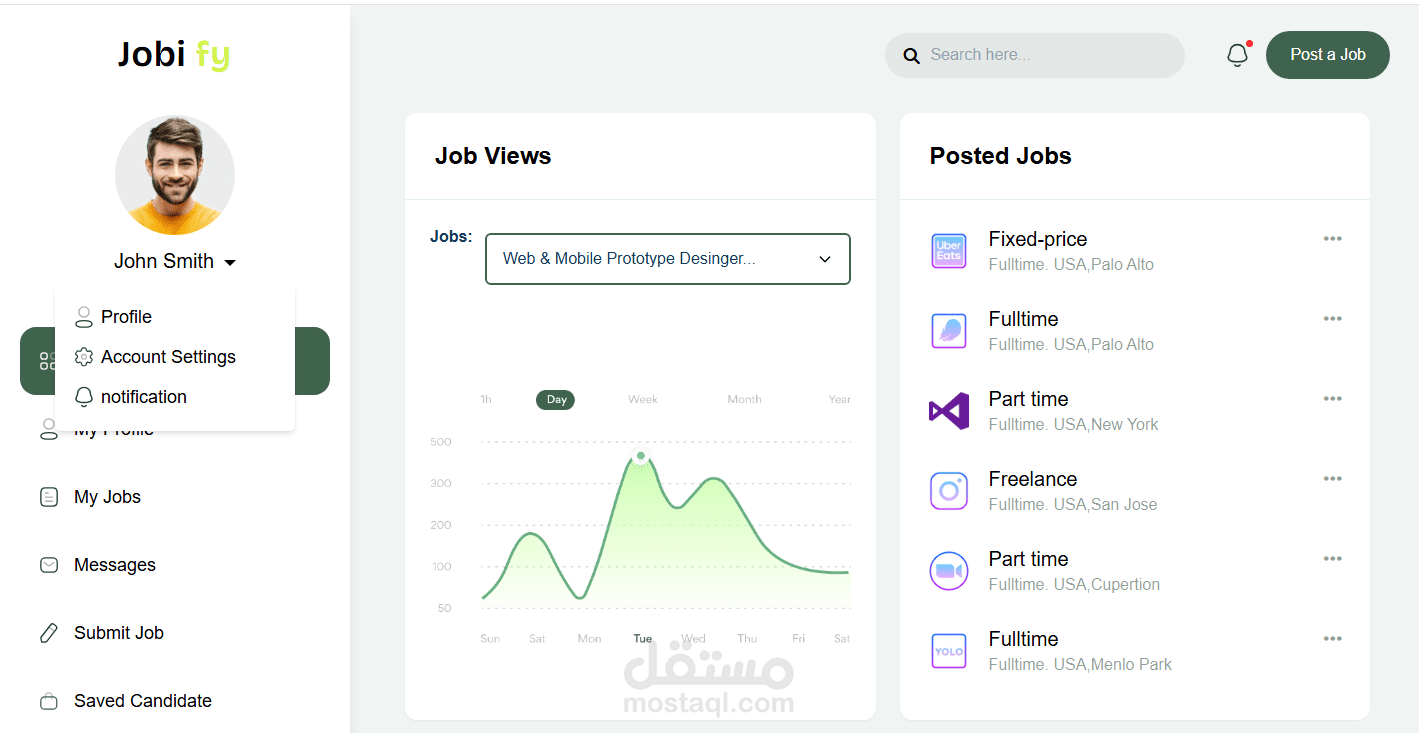This screenshot has width=1419, height=733.
Task: Switch chart range to Week
Action: tap(643, 400)
